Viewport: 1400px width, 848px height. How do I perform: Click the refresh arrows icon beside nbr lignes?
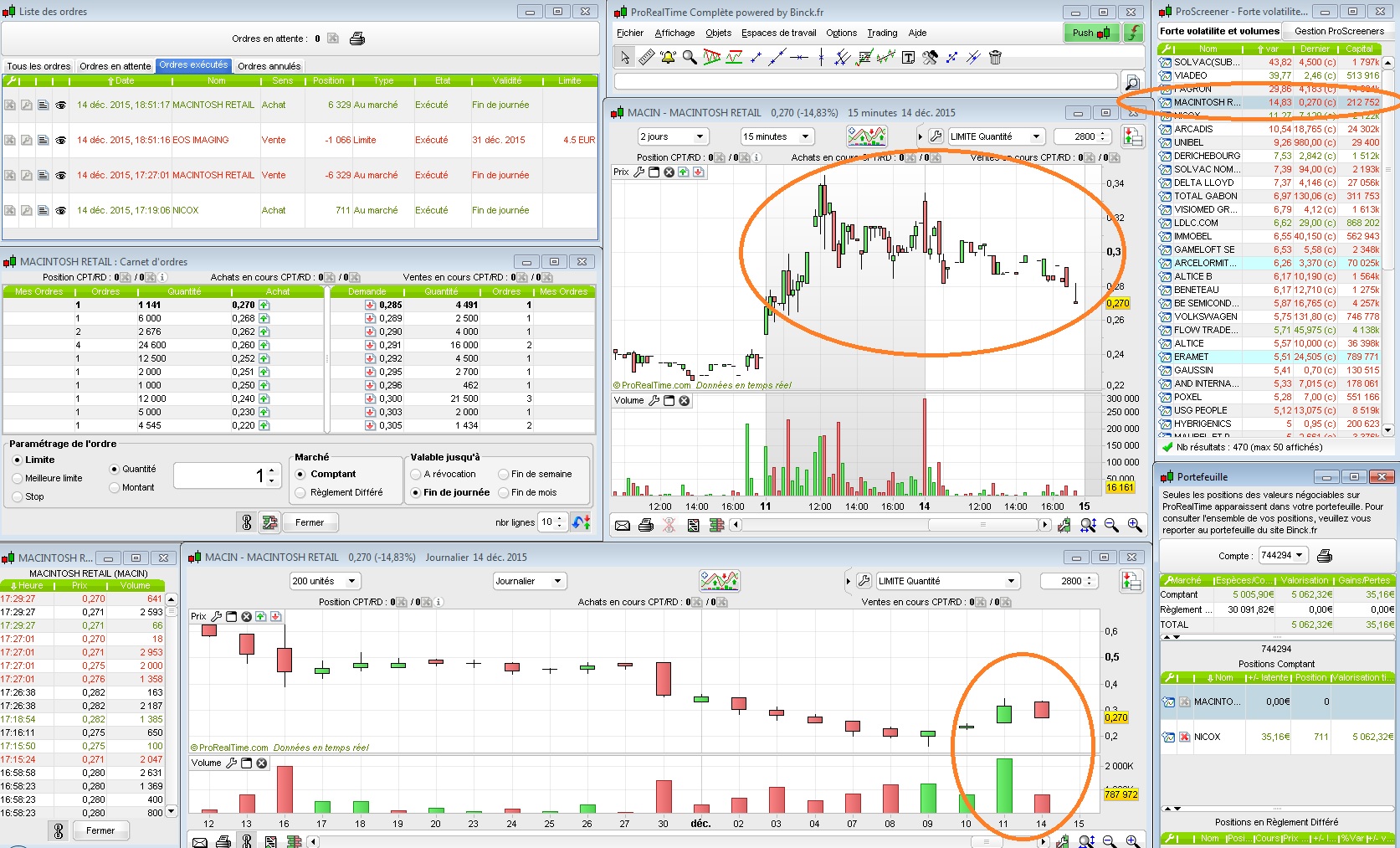coord(582,522)
